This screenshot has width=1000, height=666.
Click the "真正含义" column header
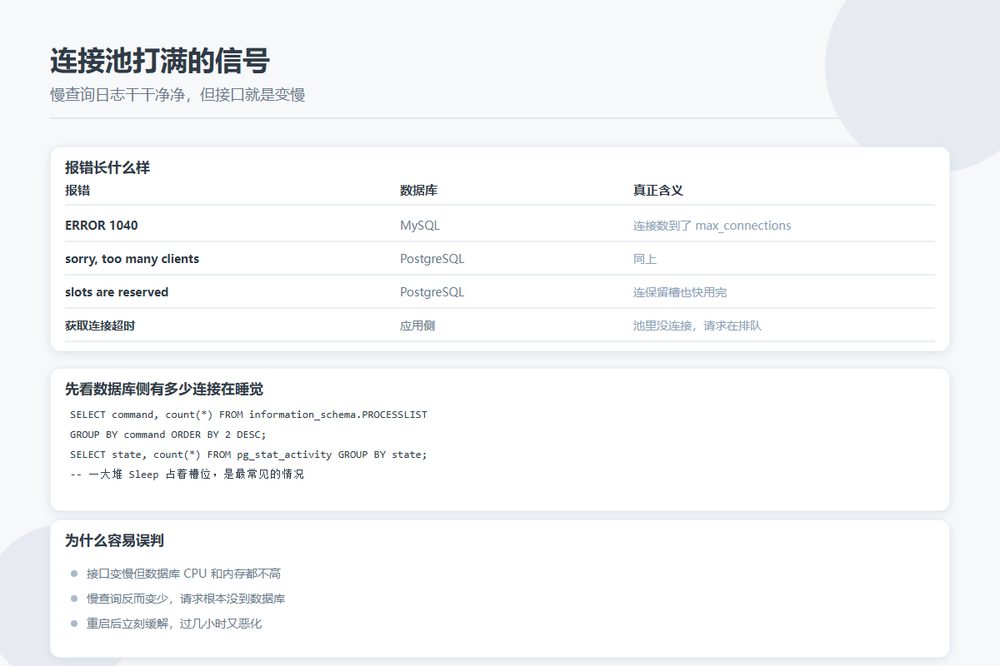[x=658, y=190]
